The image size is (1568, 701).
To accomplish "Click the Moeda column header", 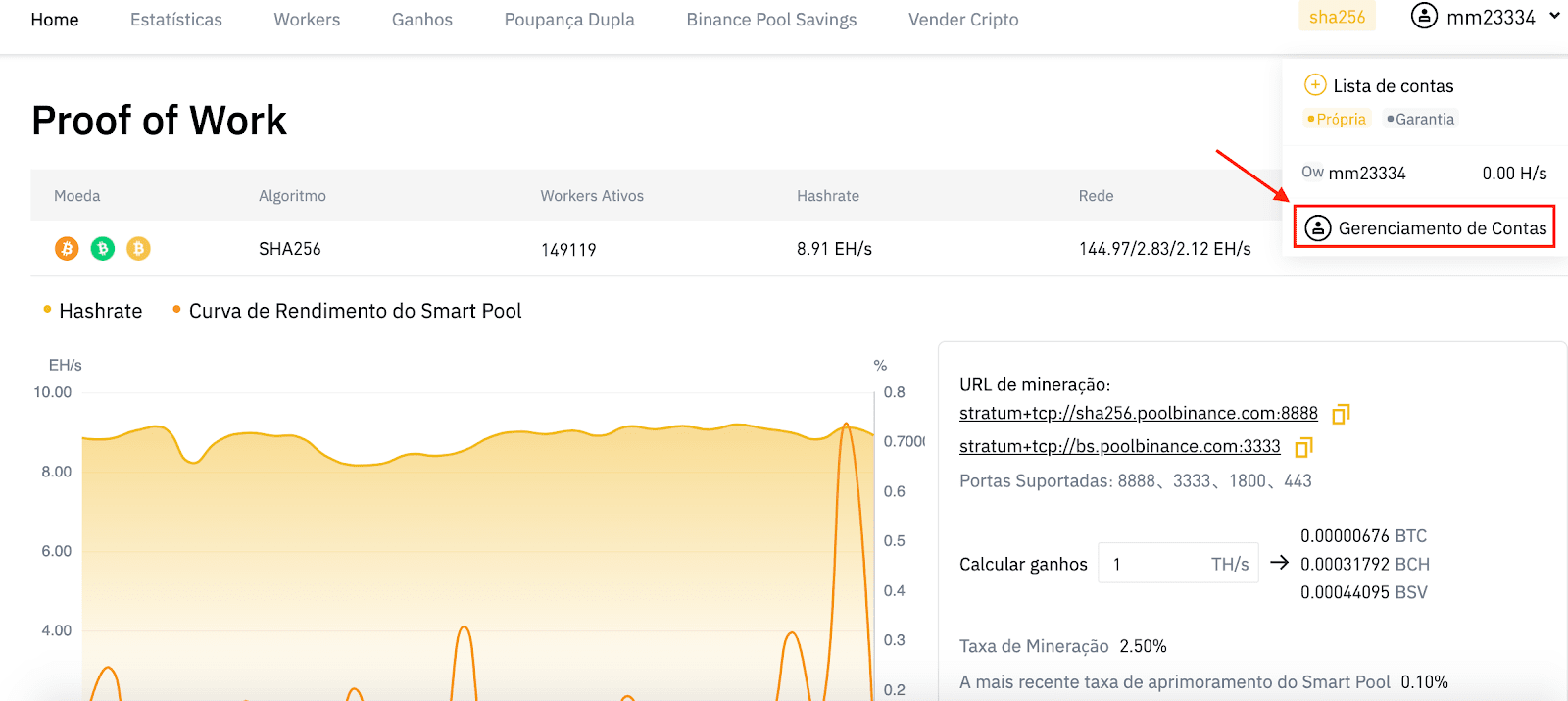I will point(77,196).
